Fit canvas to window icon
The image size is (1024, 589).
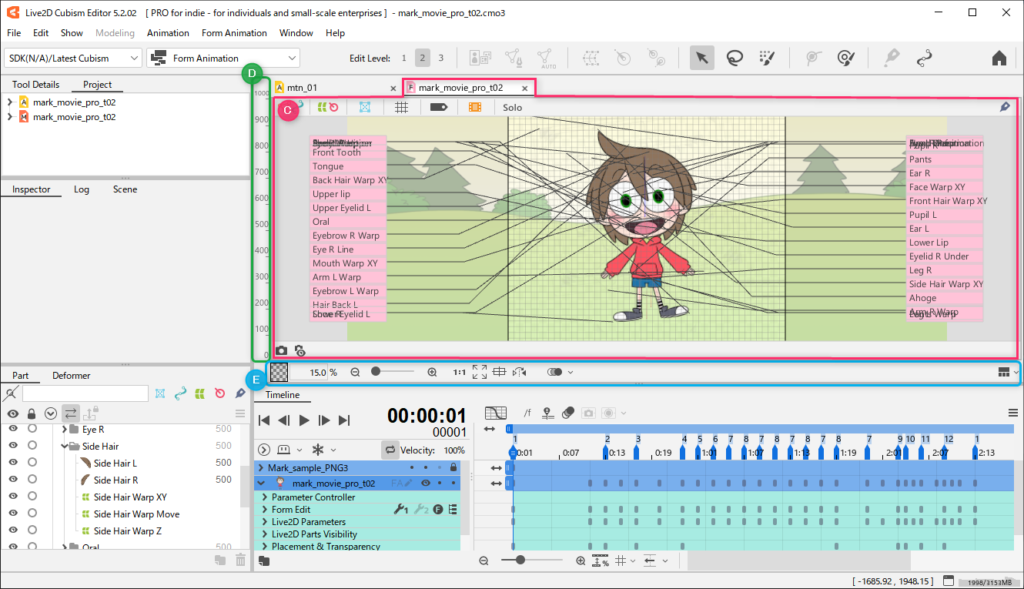point(479,372)
